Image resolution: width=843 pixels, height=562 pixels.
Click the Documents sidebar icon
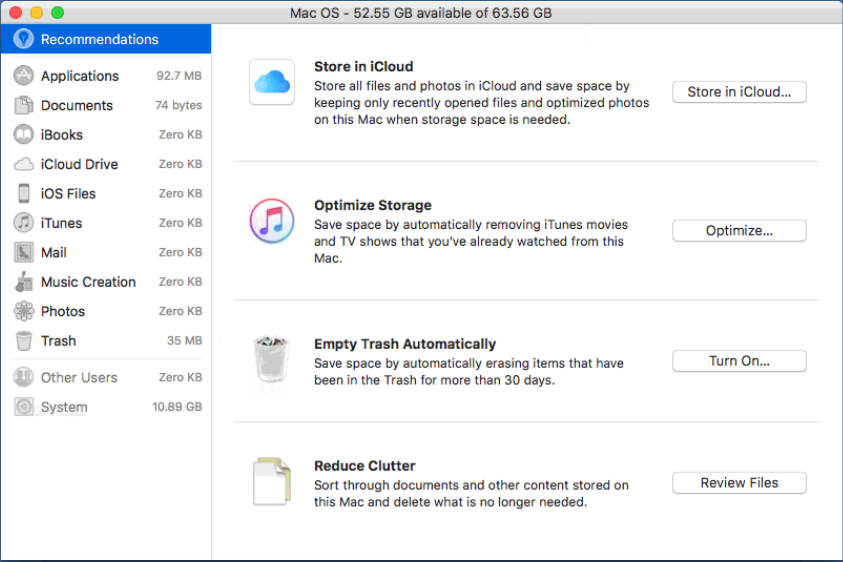coord(24,105)
